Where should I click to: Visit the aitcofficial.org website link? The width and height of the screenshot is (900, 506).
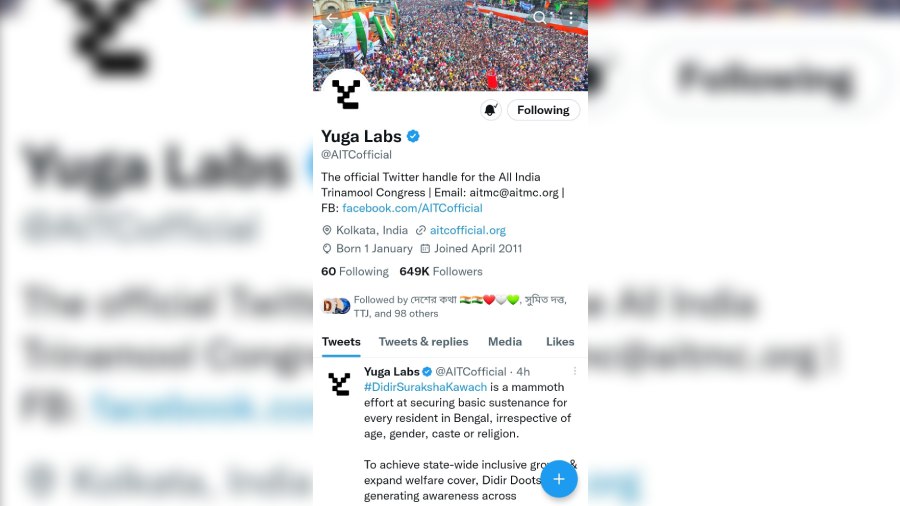[468, 230]
